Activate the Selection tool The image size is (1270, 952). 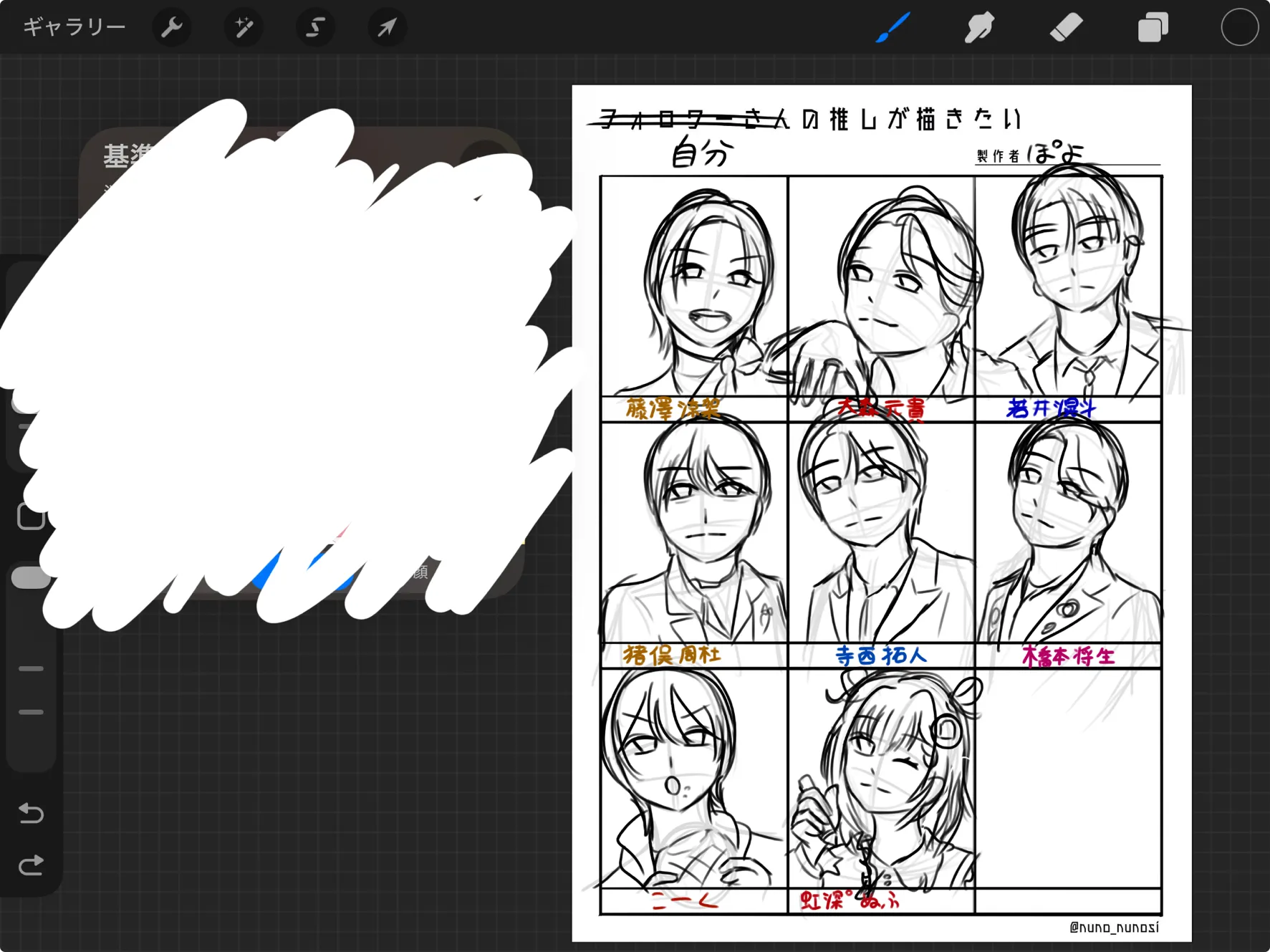(315, 28)
